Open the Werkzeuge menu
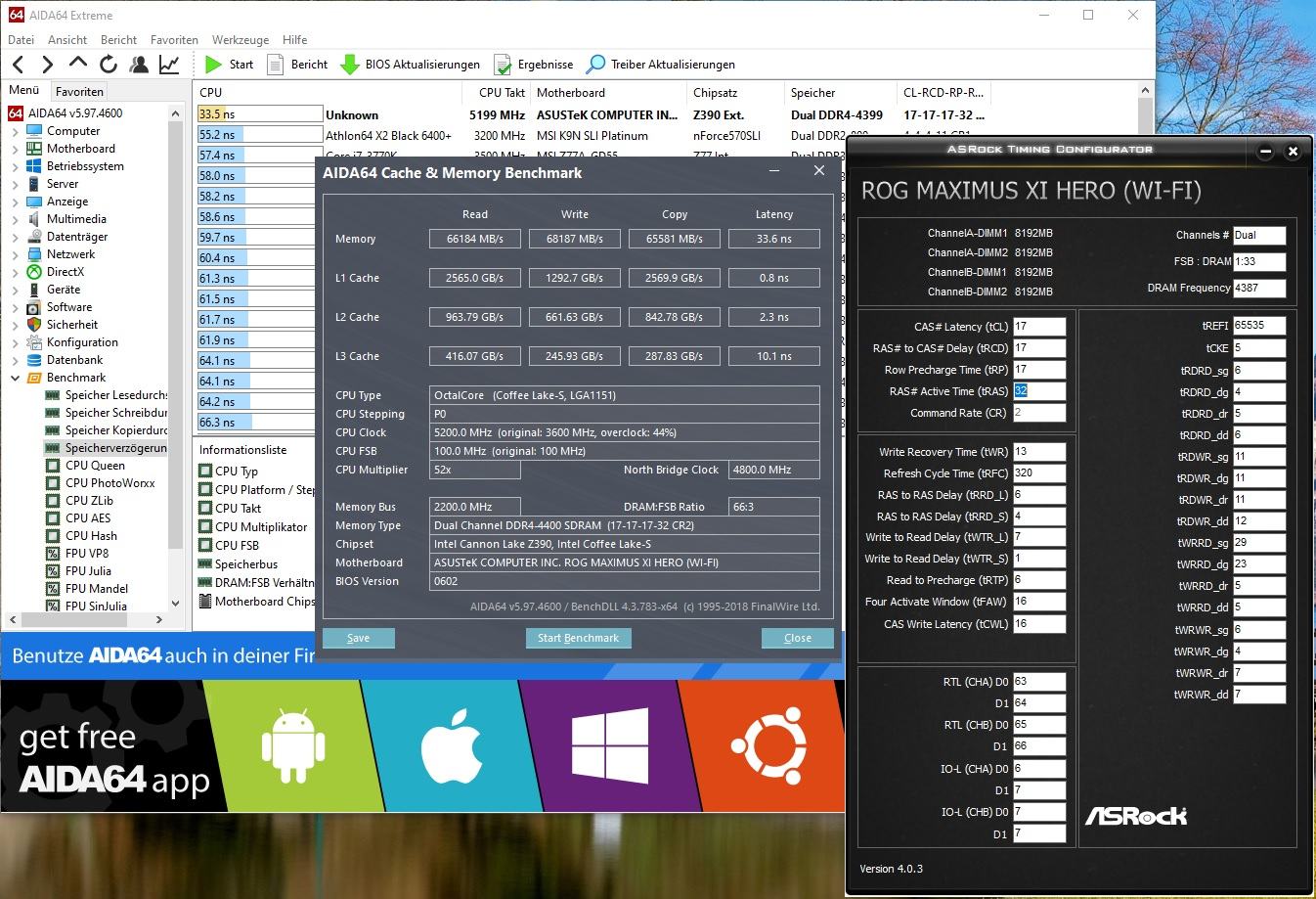1316x899 pixels. pyautogui.click(x=241, y=40)
